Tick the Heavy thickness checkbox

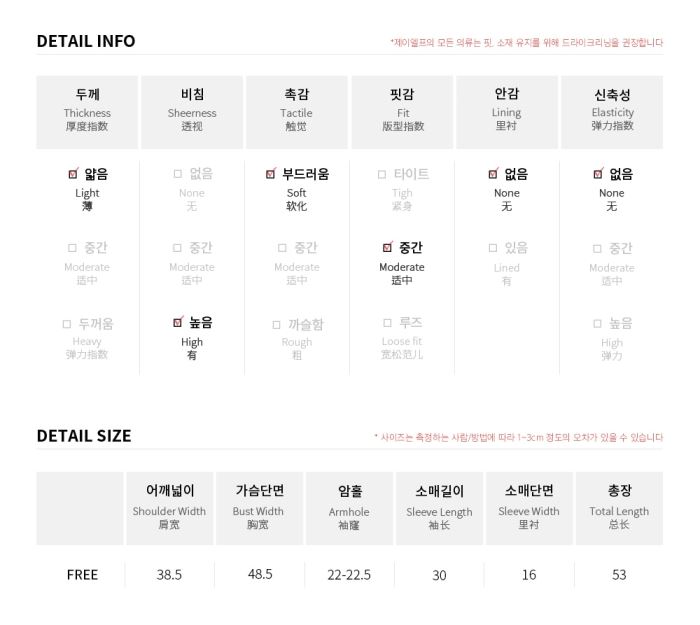click(67, 324)
